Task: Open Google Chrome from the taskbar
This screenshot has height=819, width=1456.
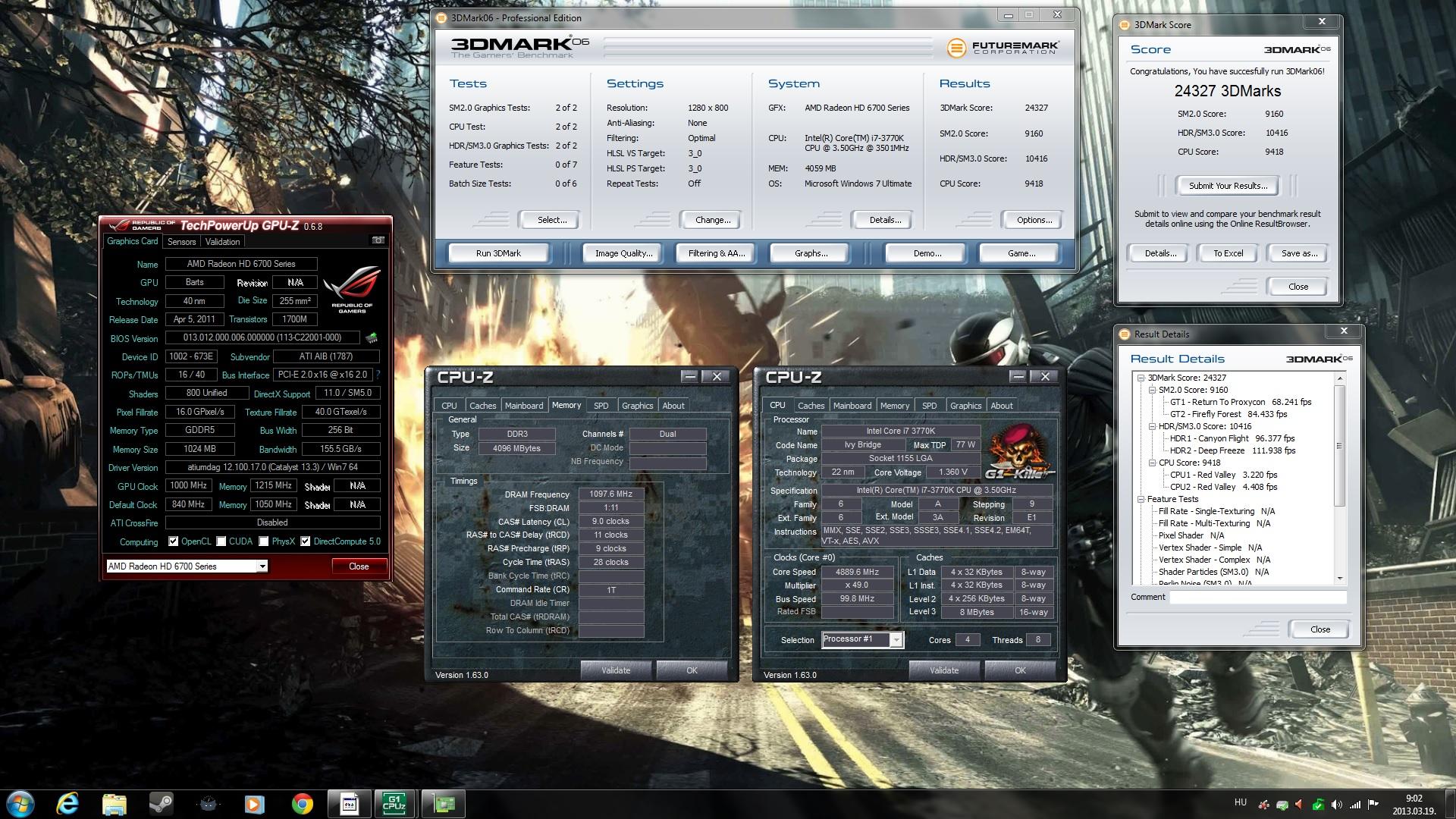Action: 302,803
